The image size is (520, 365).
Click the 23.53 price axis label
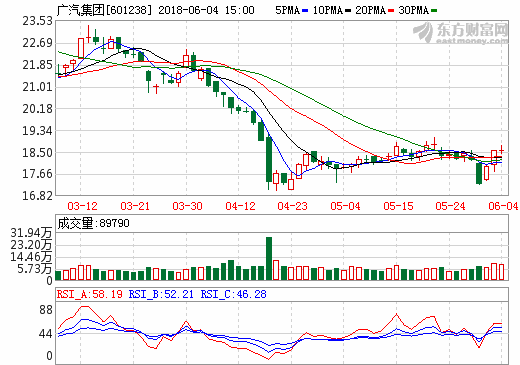(x=37, y=21)
